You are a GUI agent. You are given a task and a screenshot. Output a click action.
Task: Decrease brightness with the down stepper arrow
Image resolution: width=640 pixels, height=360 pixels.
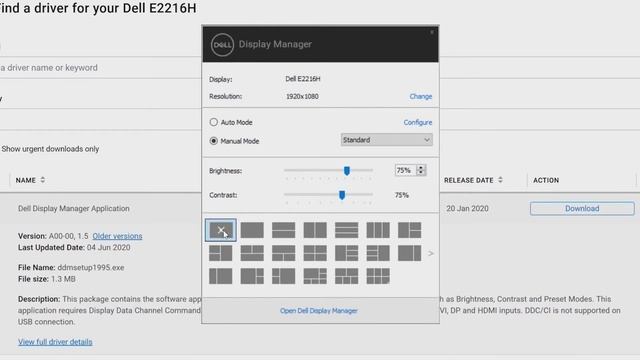(x=421, y=173)
